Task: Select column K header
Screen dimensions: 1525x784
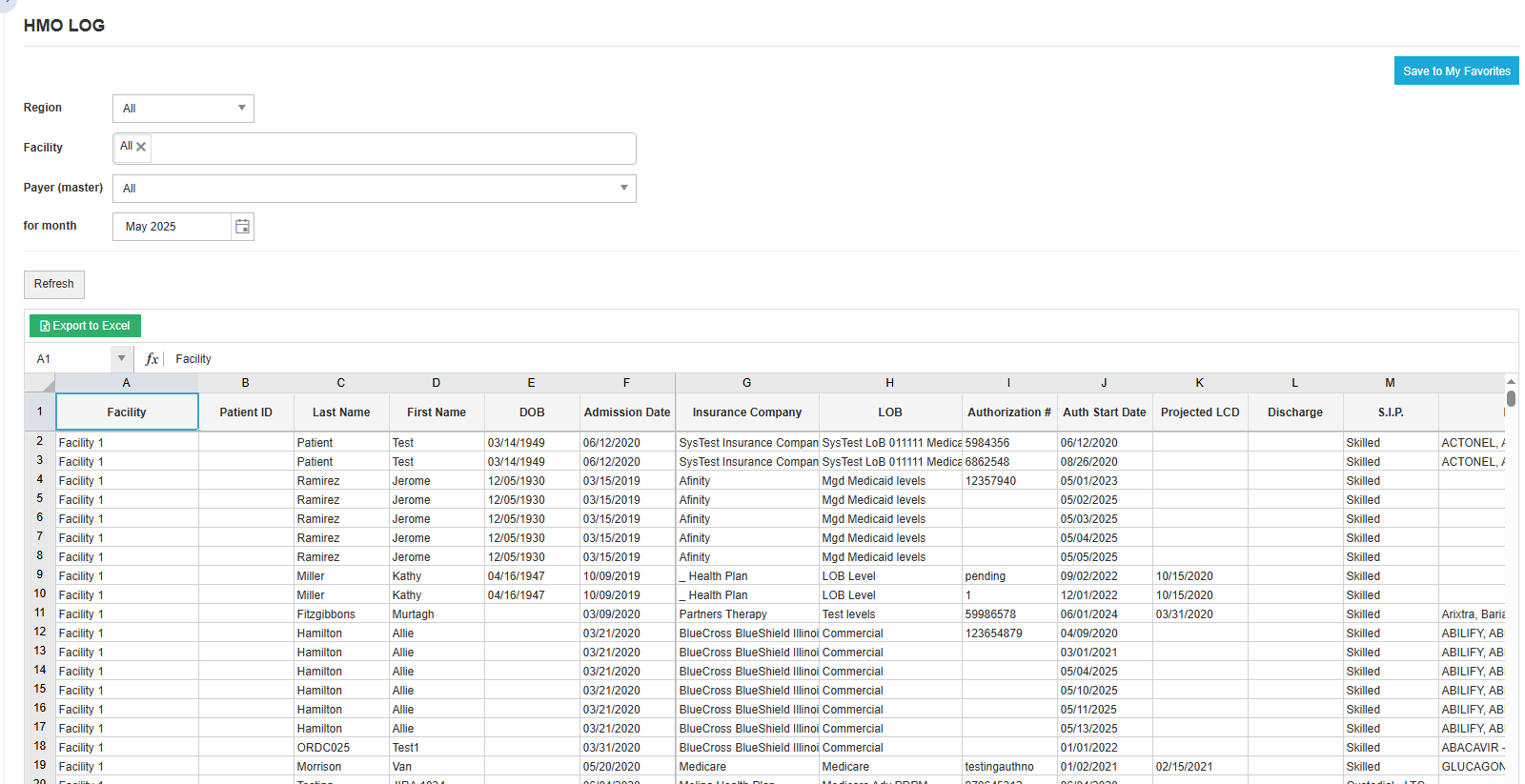Action: point(1200,383)
